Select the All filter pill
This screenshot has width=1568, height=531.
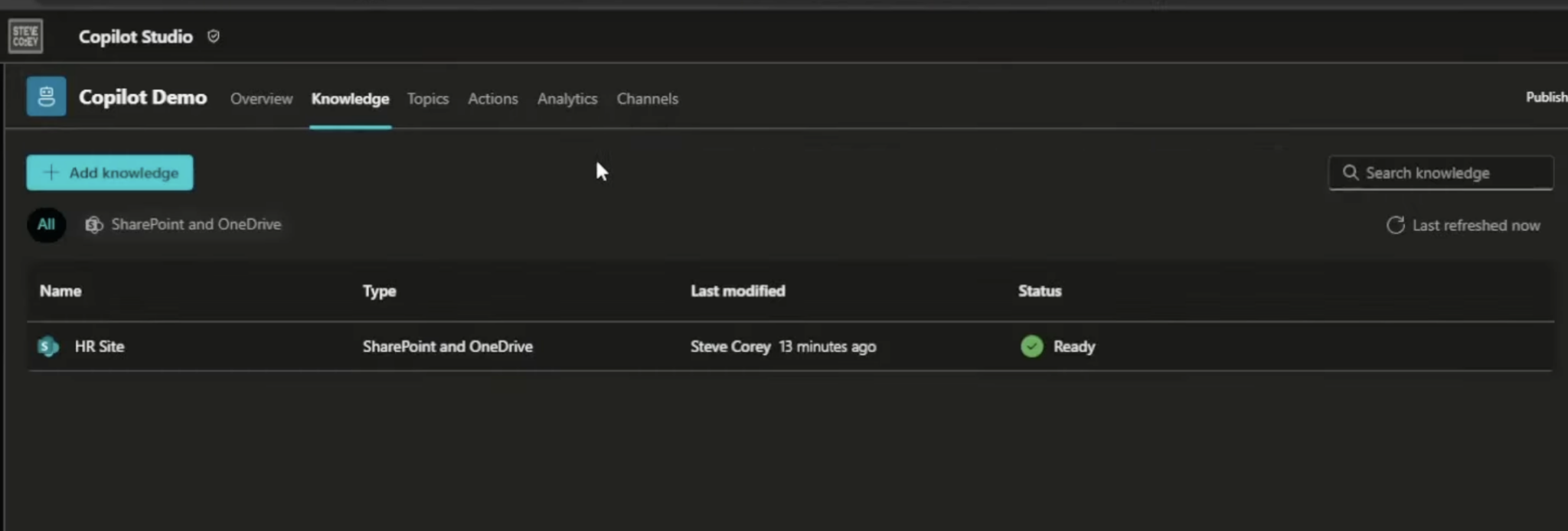pos(46,225)
